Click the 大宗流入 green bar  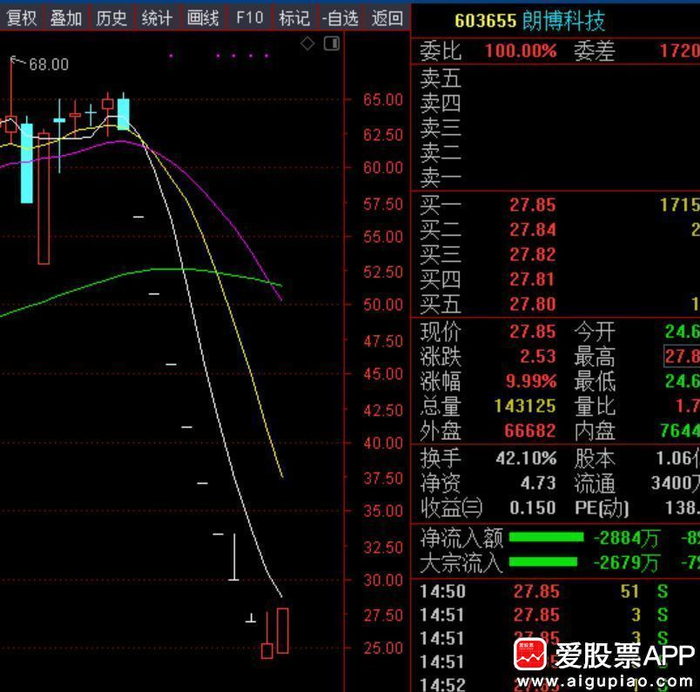(543, 562)
